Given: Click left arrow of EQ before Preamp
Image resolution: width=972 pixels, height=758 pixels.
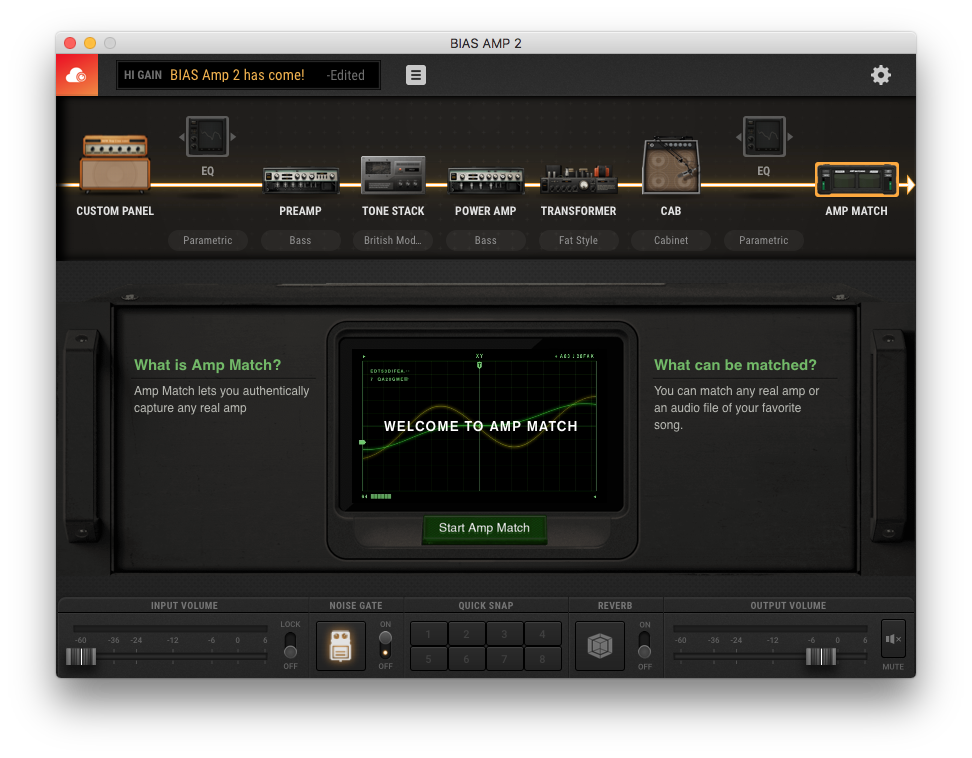Looking at the screenshot, I should tap(182, 137).
